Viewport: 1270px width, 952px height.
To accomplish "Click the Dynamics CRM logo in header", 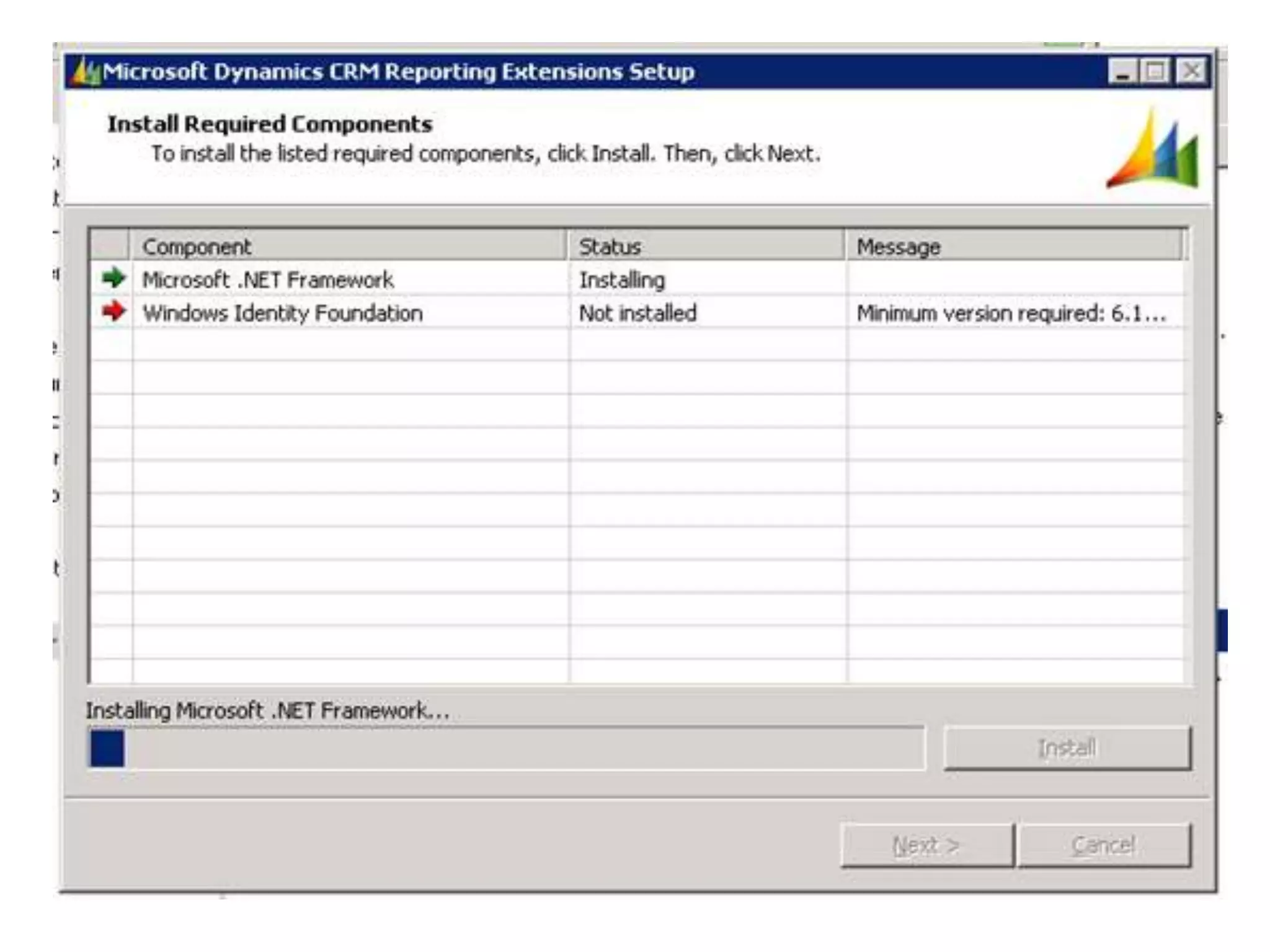I will point(1154,151).
